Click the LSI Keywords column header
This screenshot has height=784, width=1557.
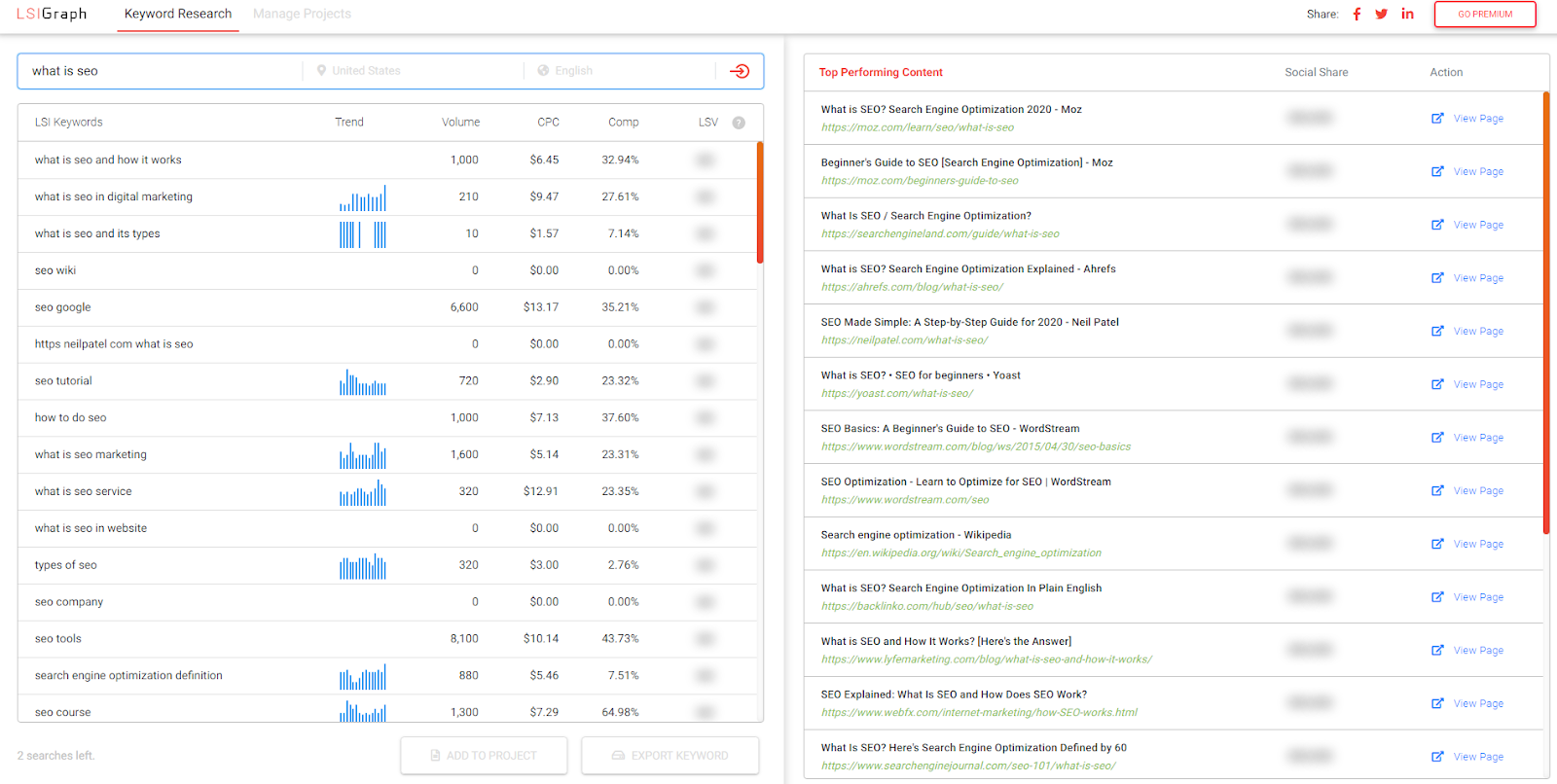68,123
